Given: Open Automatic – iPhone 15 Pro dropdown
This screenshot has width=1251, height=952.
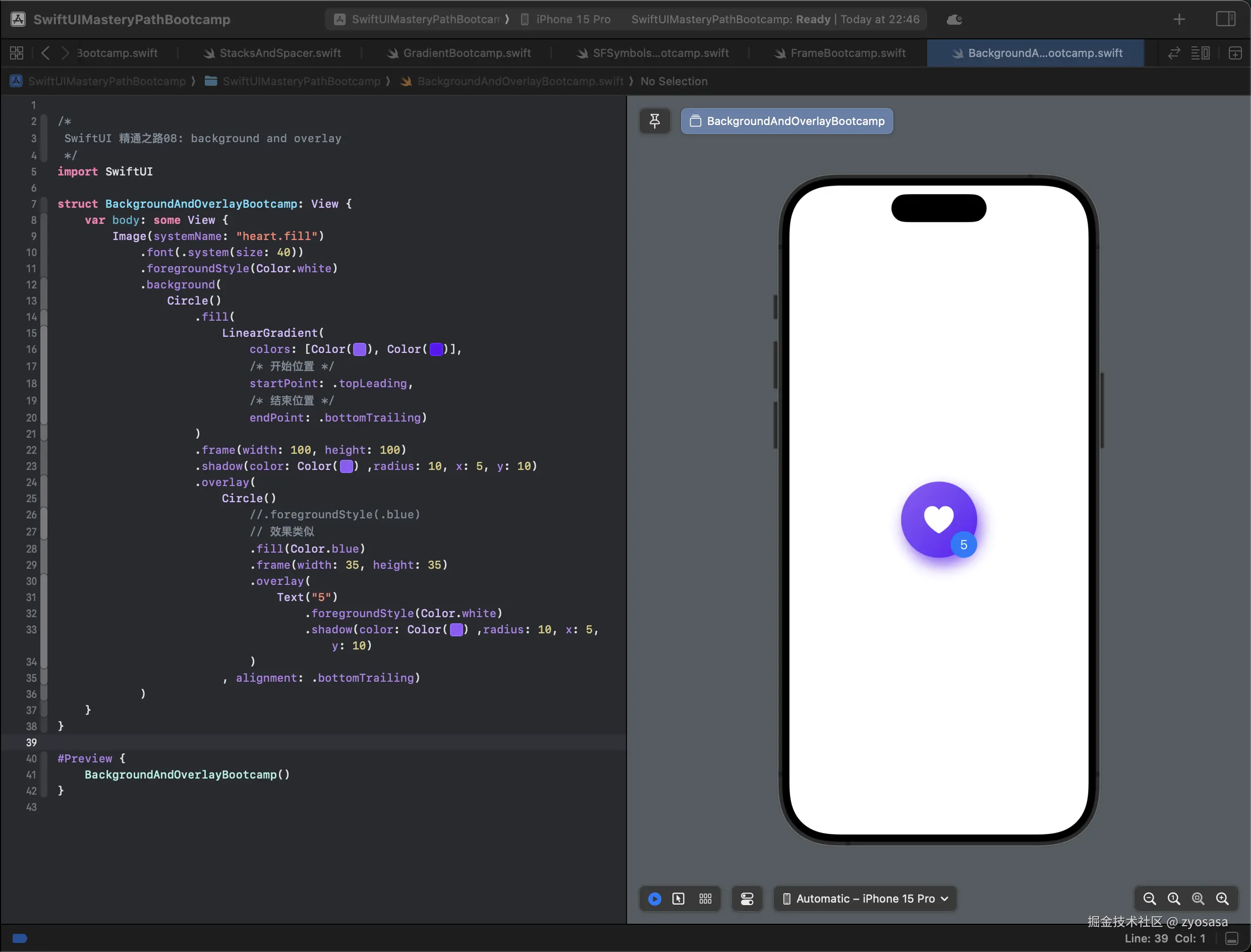Looking at the screenshot, I should click(865, 899).
